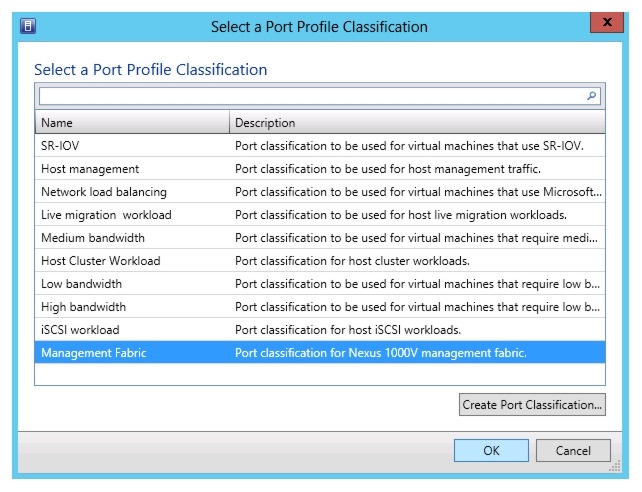Click in the search filter field

310,96
